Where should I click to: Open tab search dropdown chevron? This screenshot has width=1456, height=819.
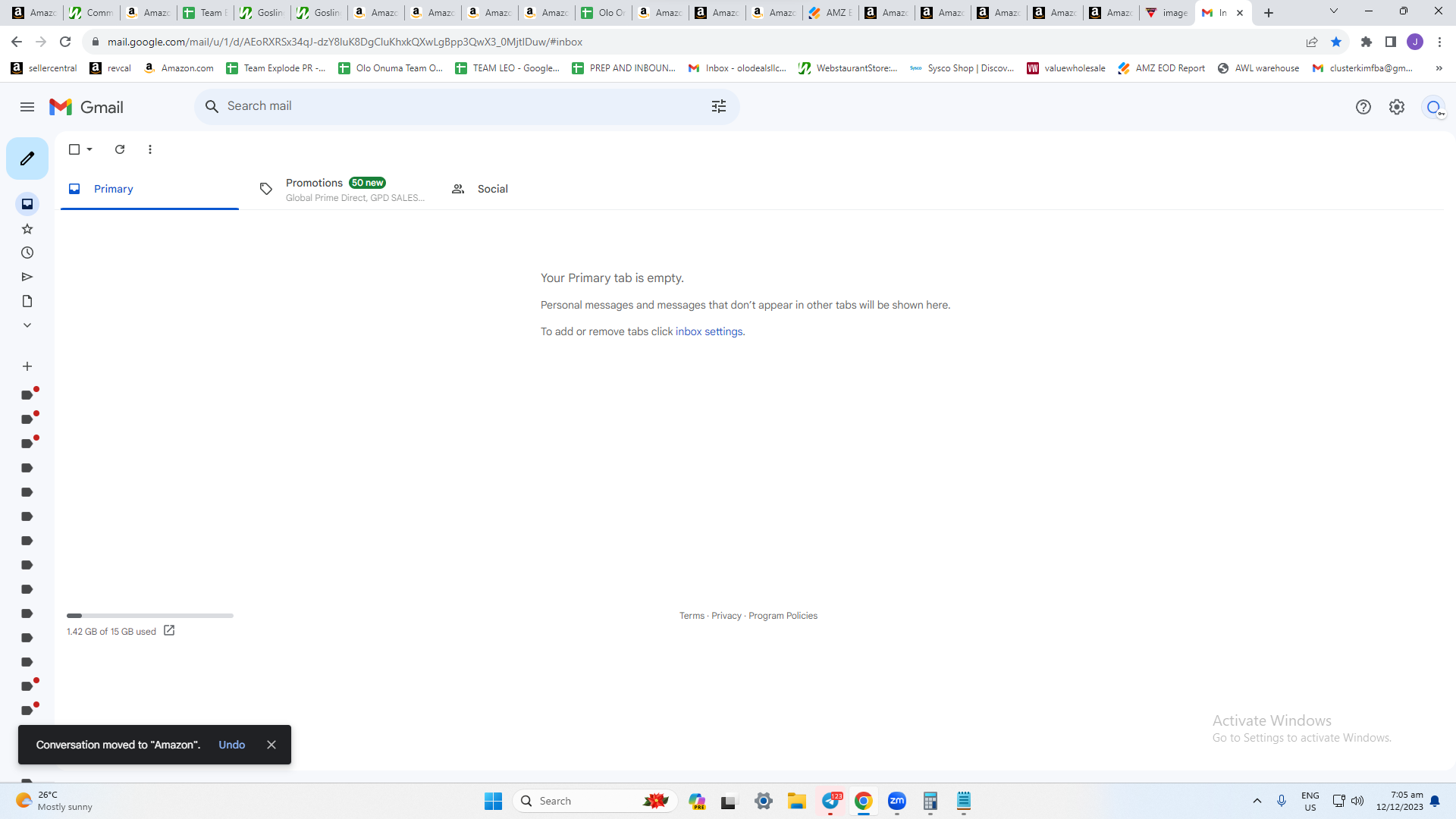tap(1334, 11)
